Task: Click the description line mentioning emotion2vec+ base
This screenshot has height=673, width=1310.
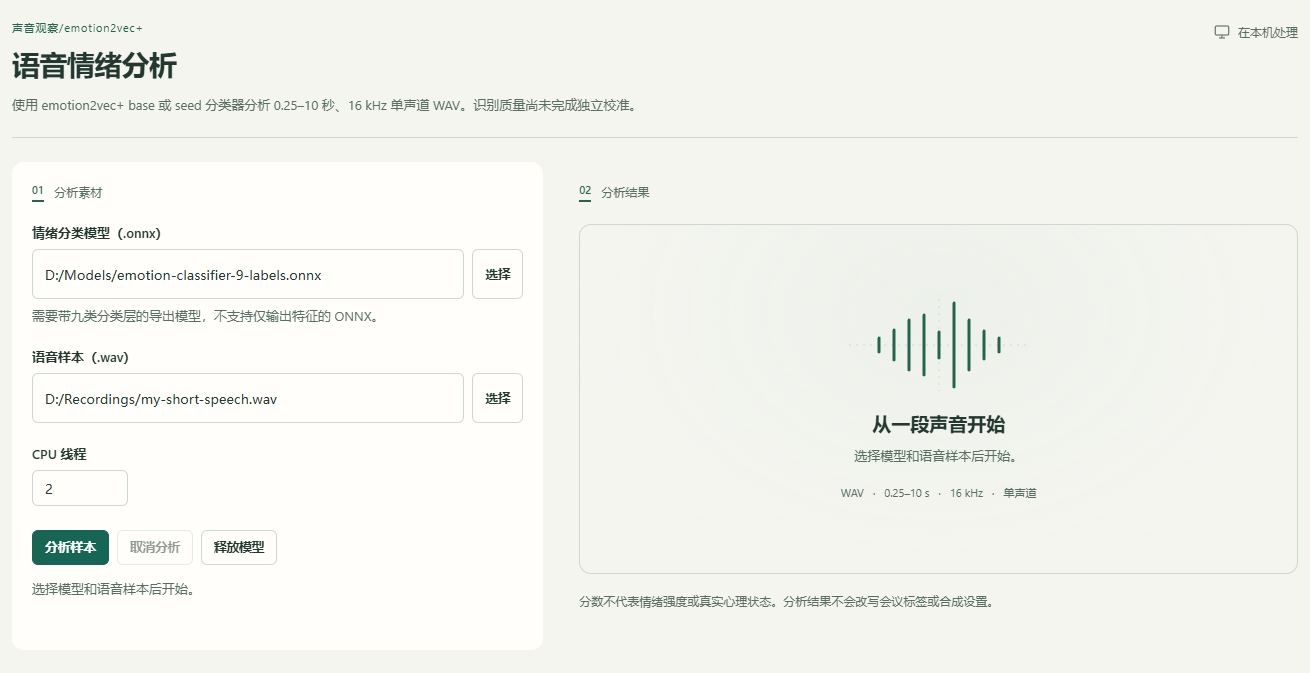Action: coord(324,105)
